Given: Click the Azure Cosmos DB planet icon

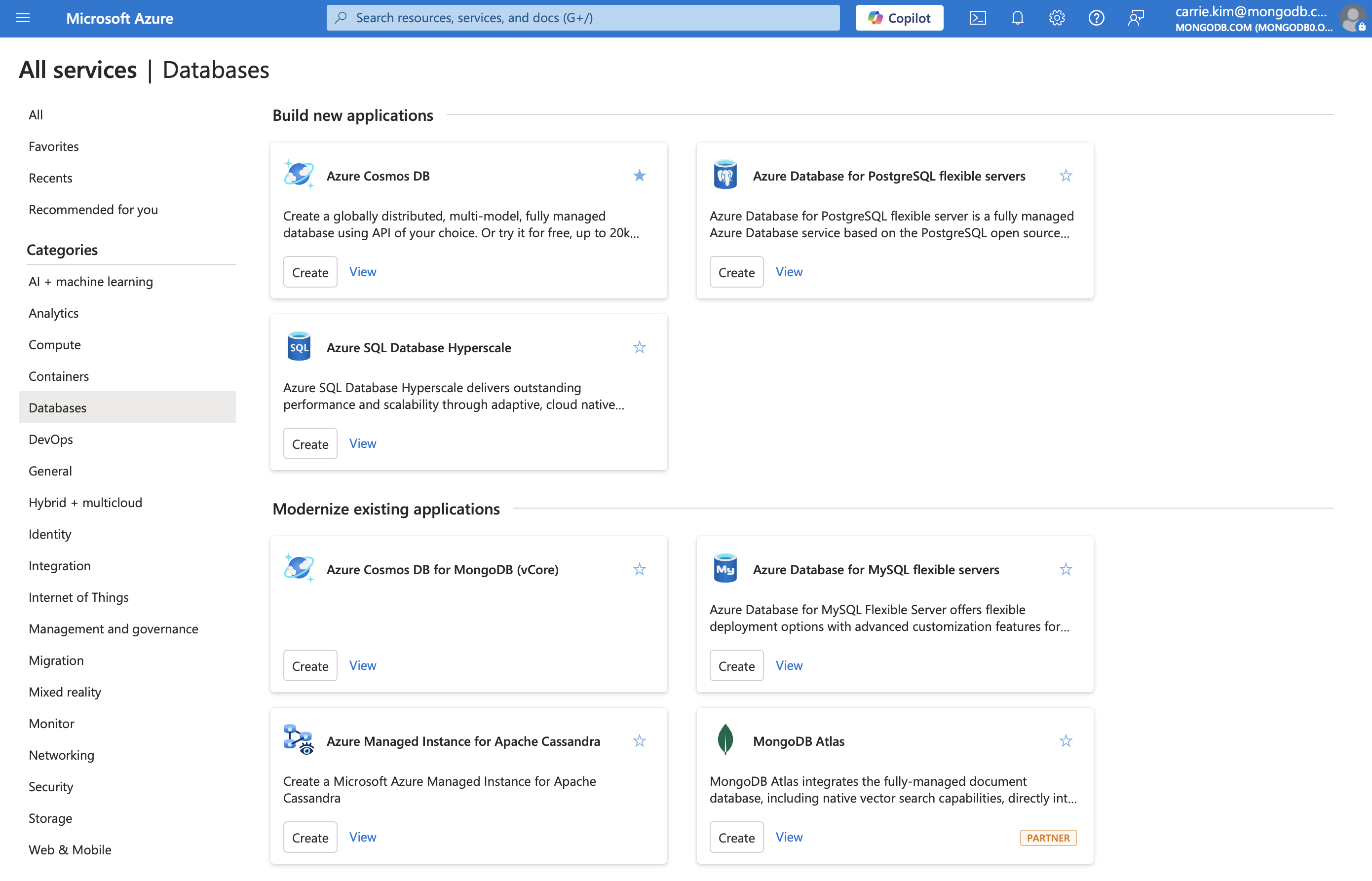Looking at the screenshot, I should [x=298, y=175].
